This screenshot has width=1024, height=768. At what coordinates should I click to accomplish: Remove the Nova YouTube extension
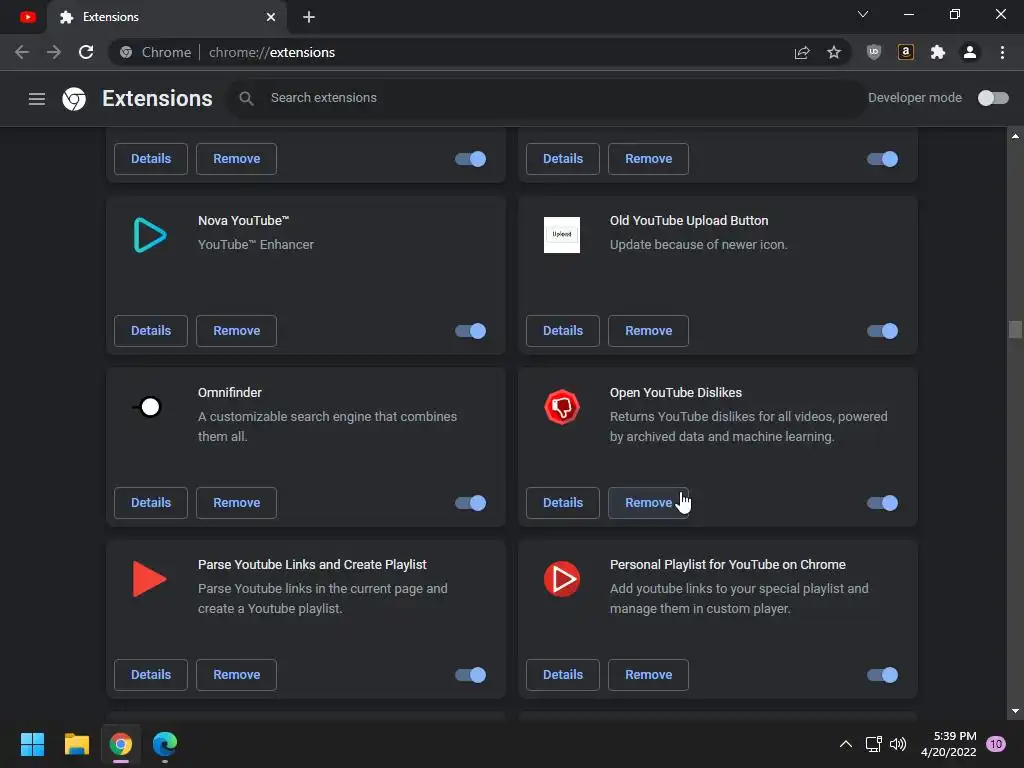236,330
